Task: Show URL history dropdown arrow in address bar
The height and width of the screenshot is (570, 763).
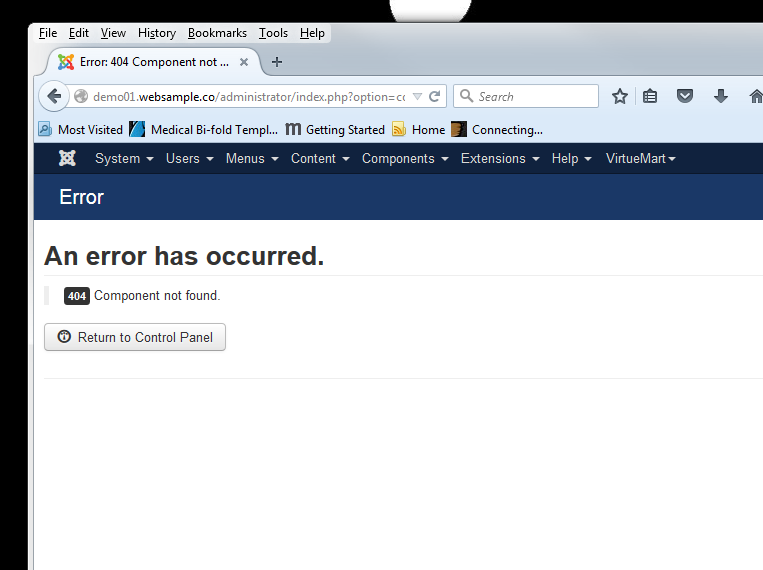Action: (x=417, y=97)
